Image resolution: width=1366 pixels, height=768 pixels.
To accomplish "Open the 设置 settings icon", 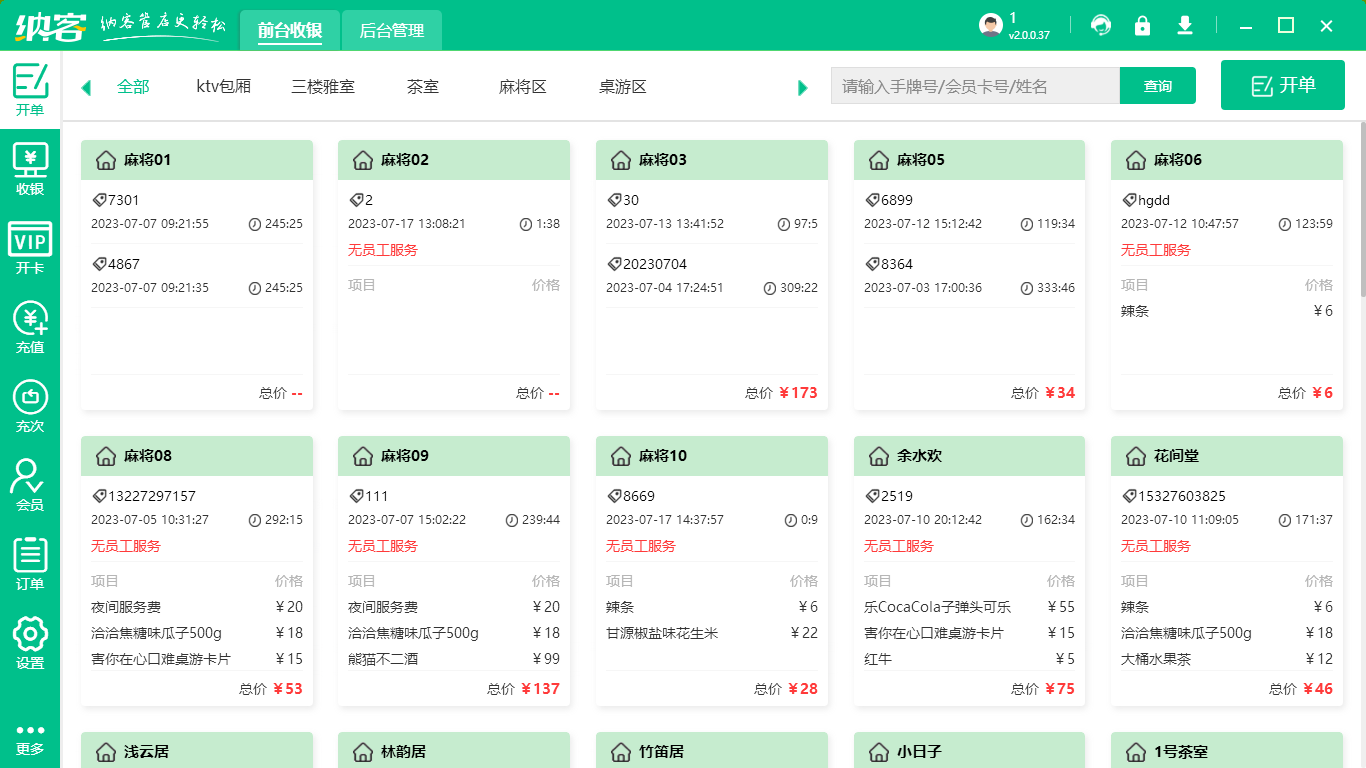I will pyautogui.click(x=30, y=640).
